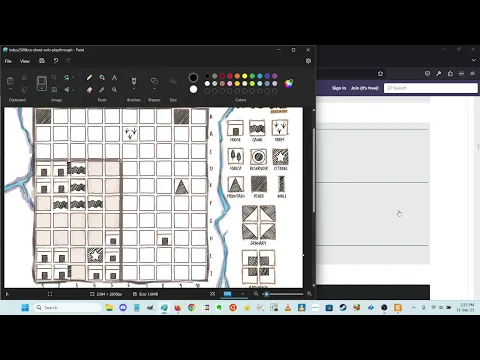This screenshot has width=480, height=360.
Task: Click the Firefox key icon
Action: click(439, 74)
